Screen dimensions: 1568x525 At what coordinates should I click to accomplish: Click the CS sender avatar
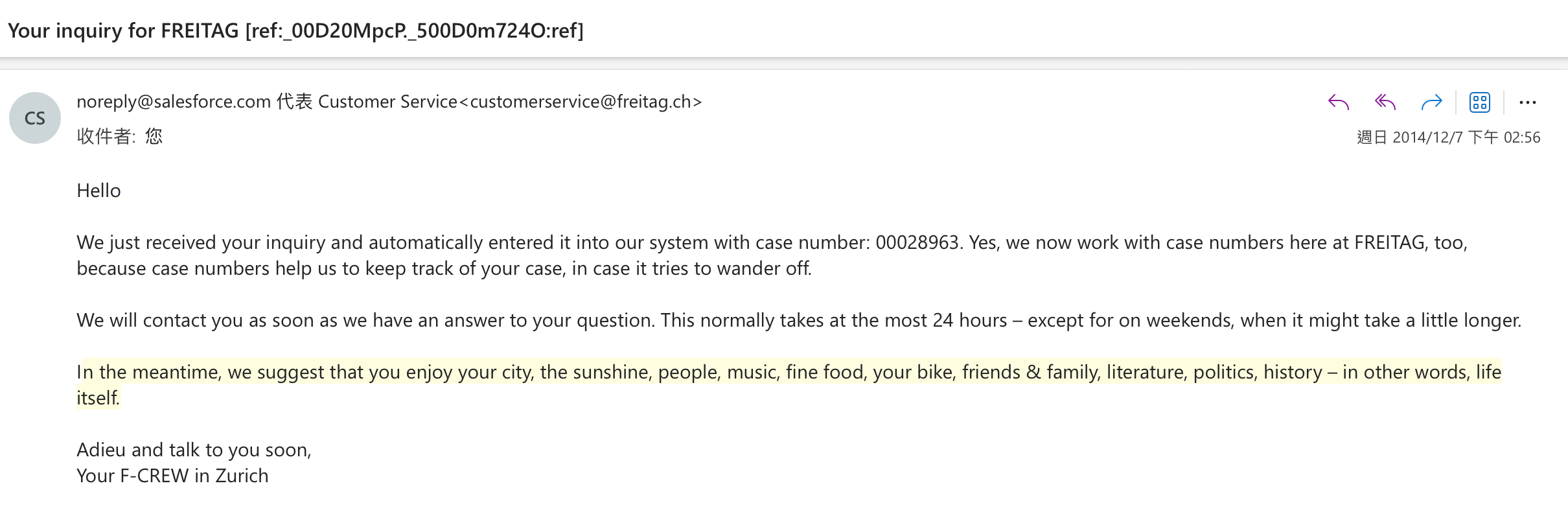35,118
